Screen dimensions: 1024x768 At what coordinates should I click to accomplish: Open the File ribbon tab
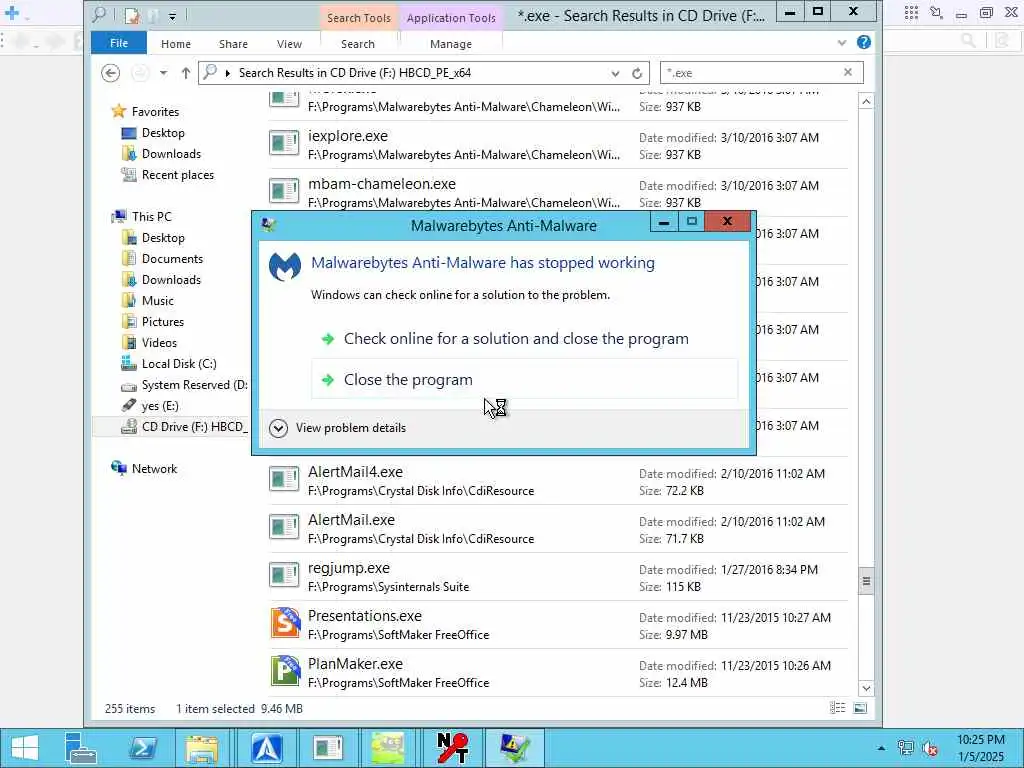[x=119, y=43]
